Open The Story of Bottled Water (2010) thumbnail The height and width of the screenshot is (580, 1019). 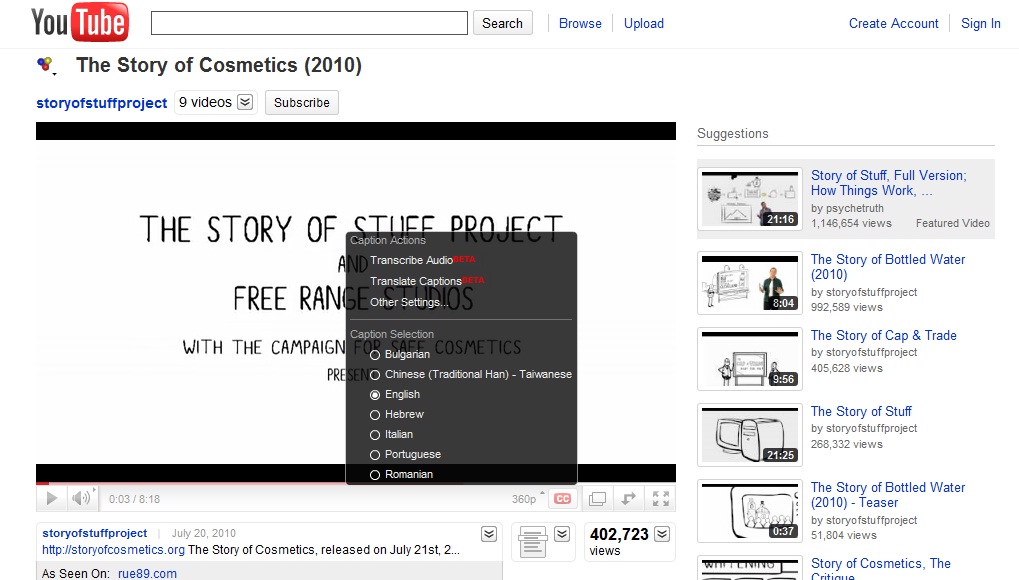750,283
